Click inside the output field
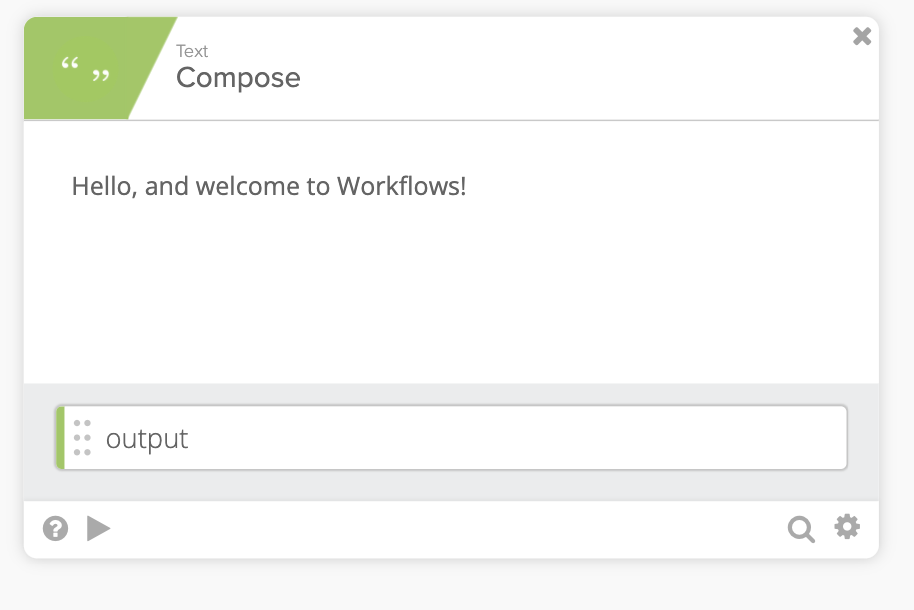This screenshot has height=610, width=914. (500, 438)
